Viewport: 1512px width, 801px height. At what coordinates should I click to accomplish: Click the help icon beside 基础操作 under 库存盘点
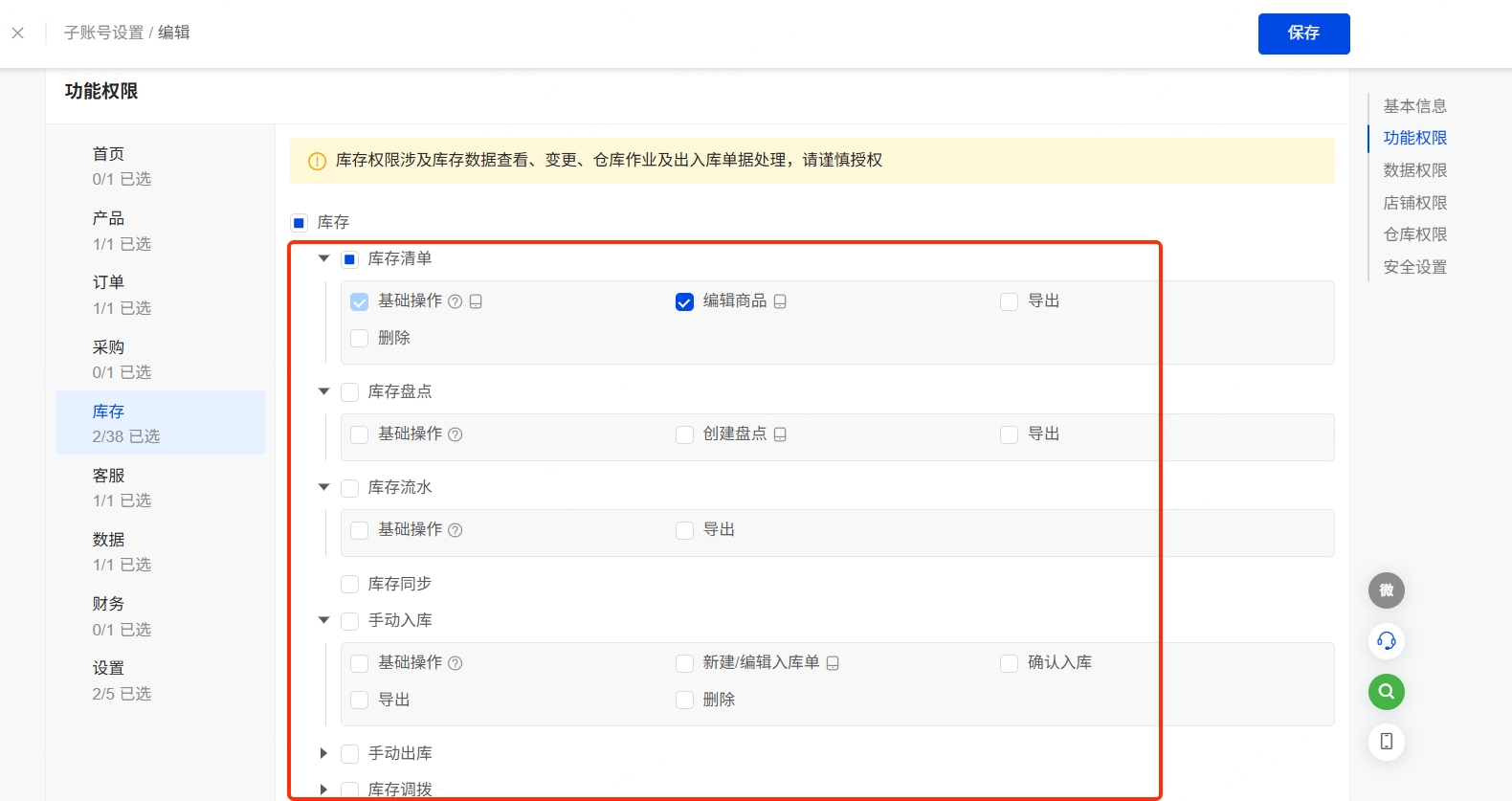(x=456, y=434)
